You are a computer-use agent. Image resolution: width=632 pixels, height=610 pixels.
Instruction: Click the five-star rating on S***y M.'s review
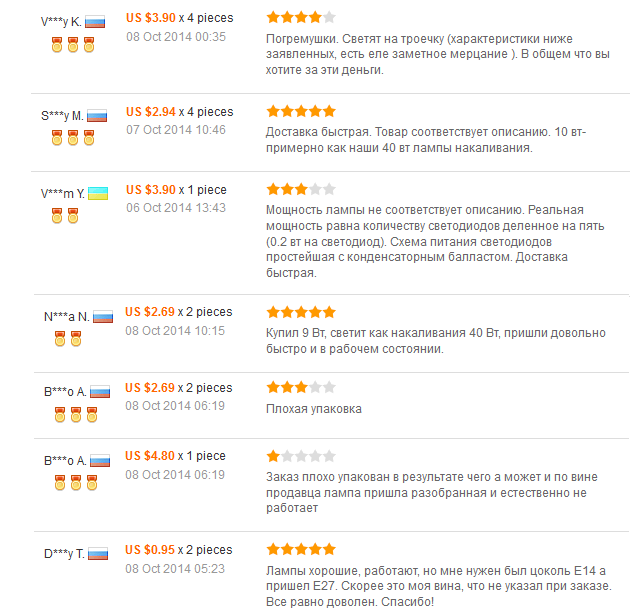(x=301, y=111)
